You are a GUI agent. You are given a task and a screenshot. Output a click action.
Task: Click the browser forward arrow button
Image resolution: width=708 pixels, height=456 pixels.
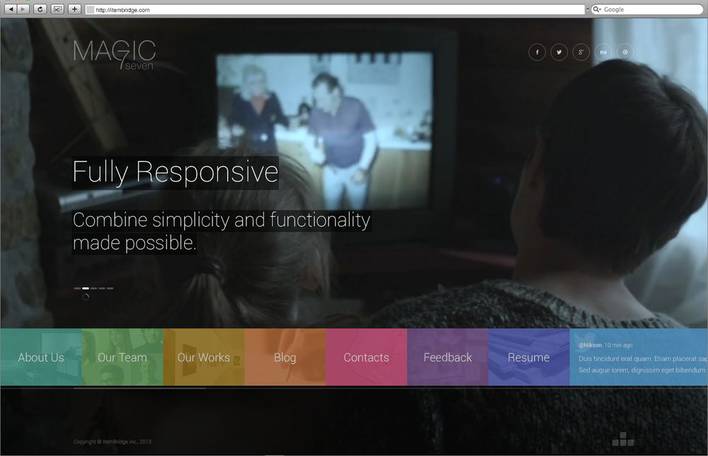24,9
